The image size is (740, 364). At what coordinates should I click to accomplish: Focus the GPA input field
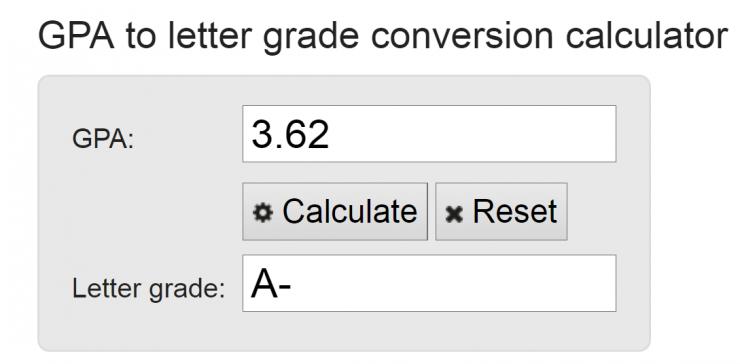[429, 134]
